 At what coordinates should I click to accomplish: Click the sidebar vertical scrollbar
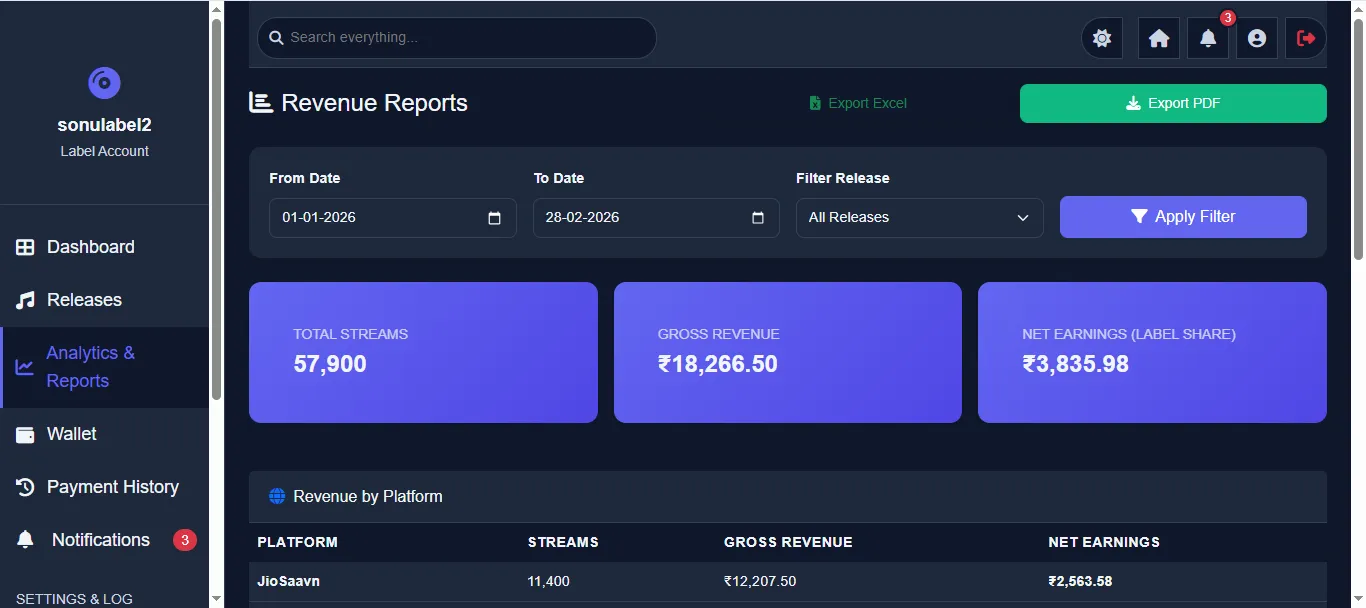pyautogui.click(x=216, y=210)
